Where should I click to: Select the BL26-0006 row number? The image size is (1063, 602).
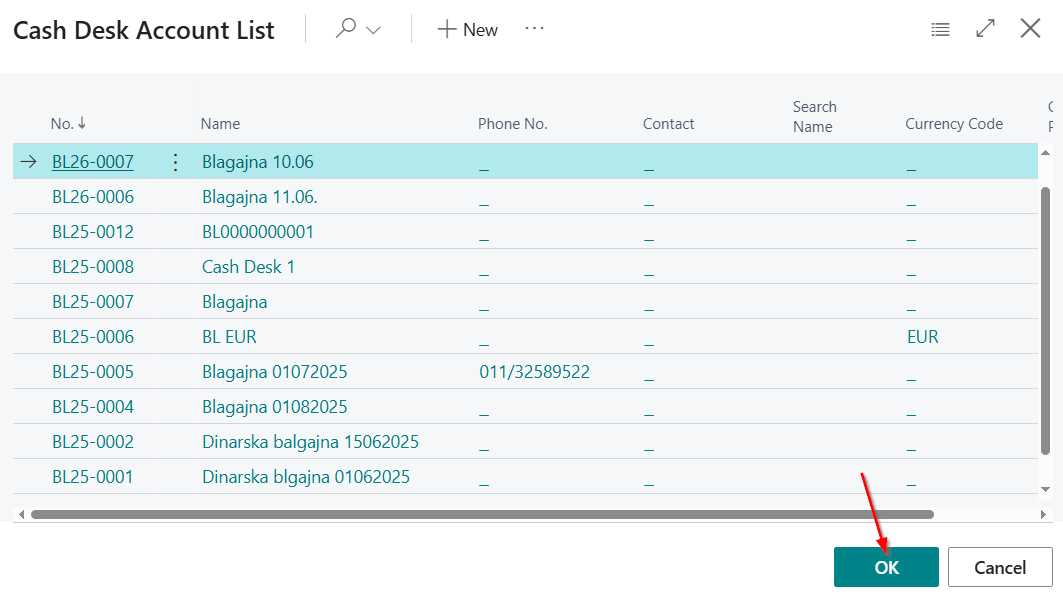pyautogui.click(x=93, y=197)
